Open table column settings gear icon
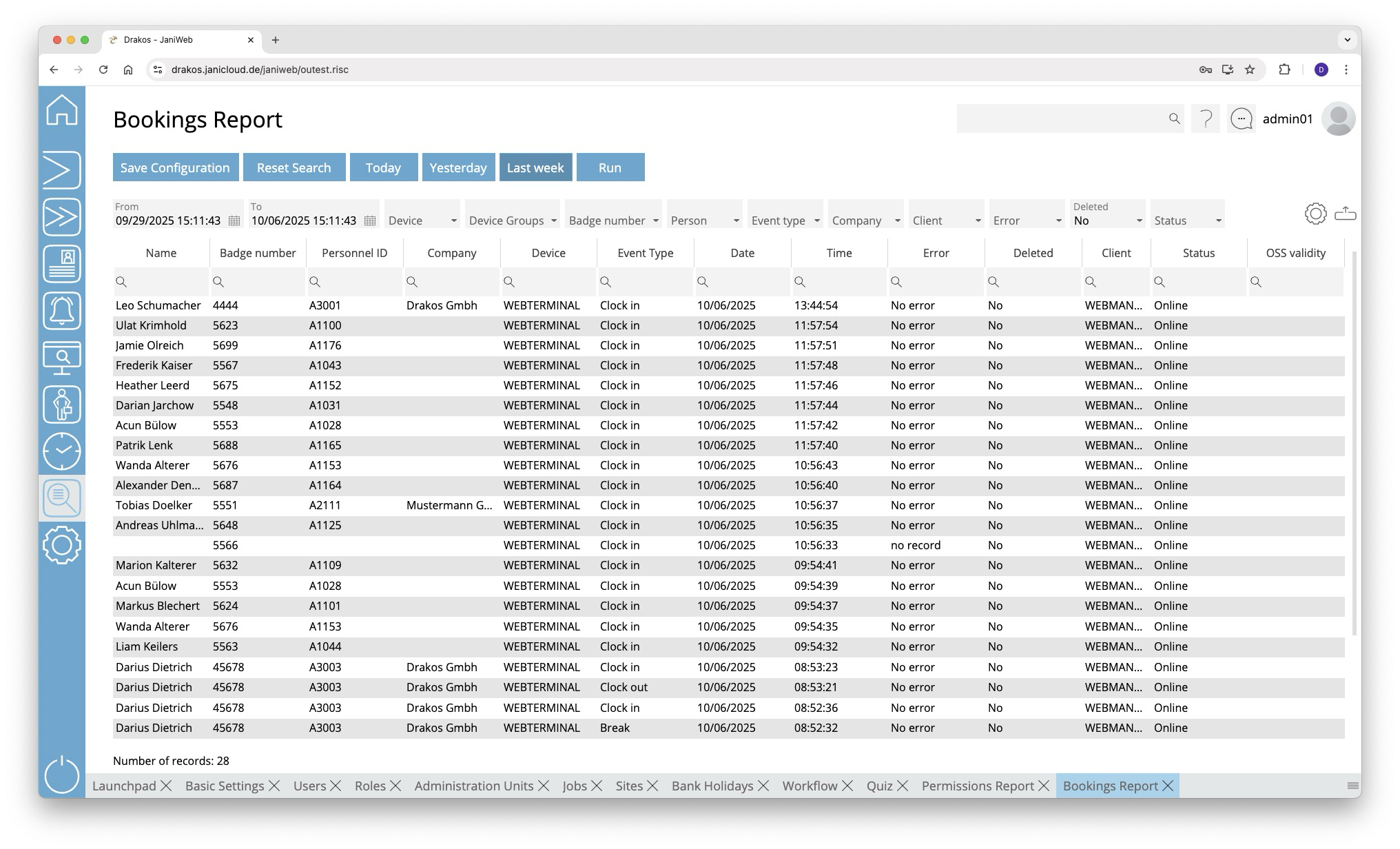 point(1315,214)
